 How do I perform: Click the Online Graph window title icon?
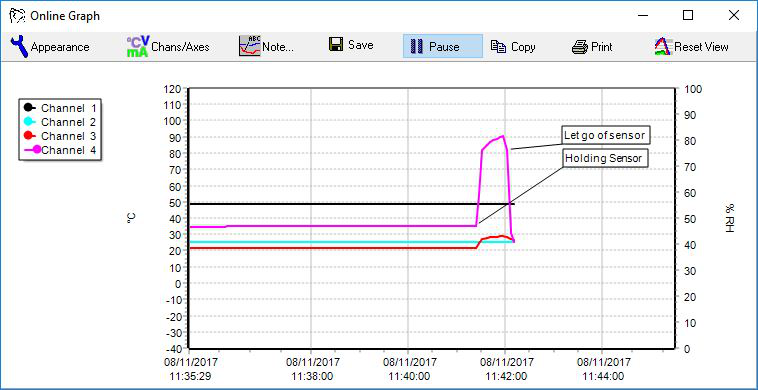click(x=17, y=15)
